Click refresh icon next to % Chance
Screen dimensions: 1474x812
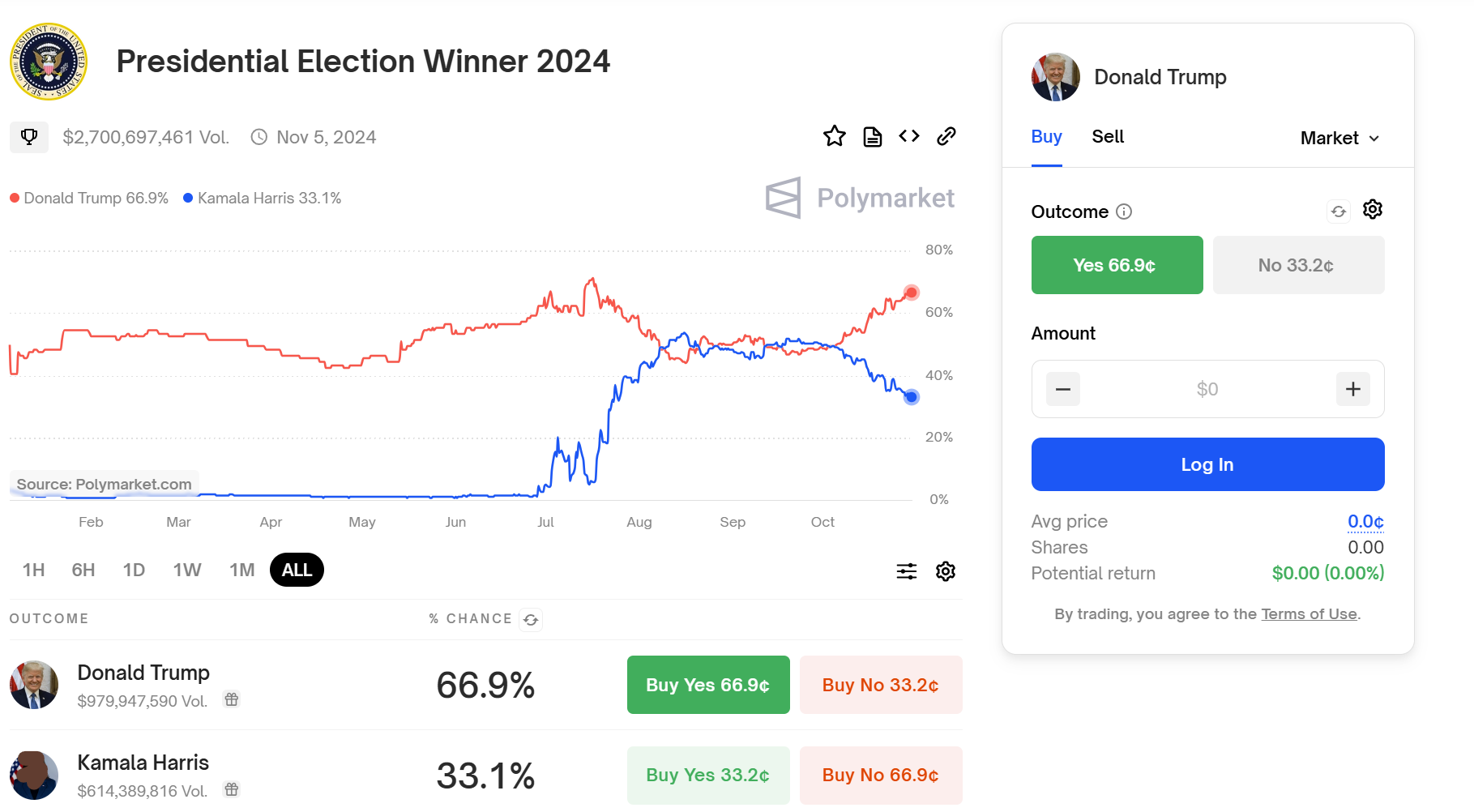point(531,620)
